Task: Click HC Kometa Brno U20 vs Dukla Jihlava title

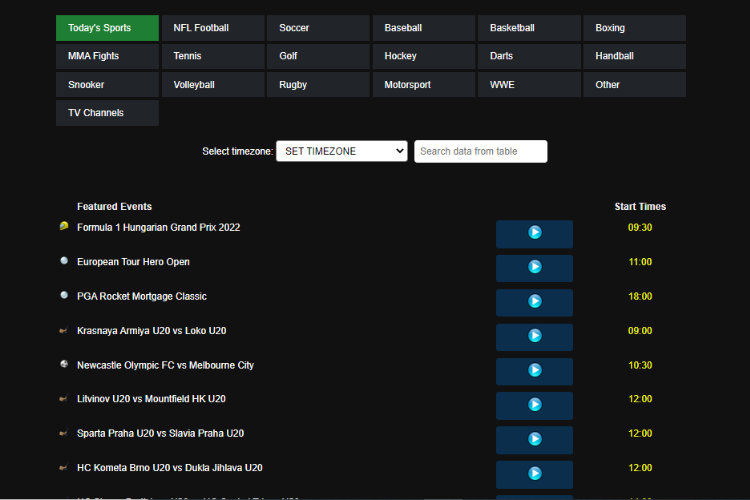Action: pos(169,468)
